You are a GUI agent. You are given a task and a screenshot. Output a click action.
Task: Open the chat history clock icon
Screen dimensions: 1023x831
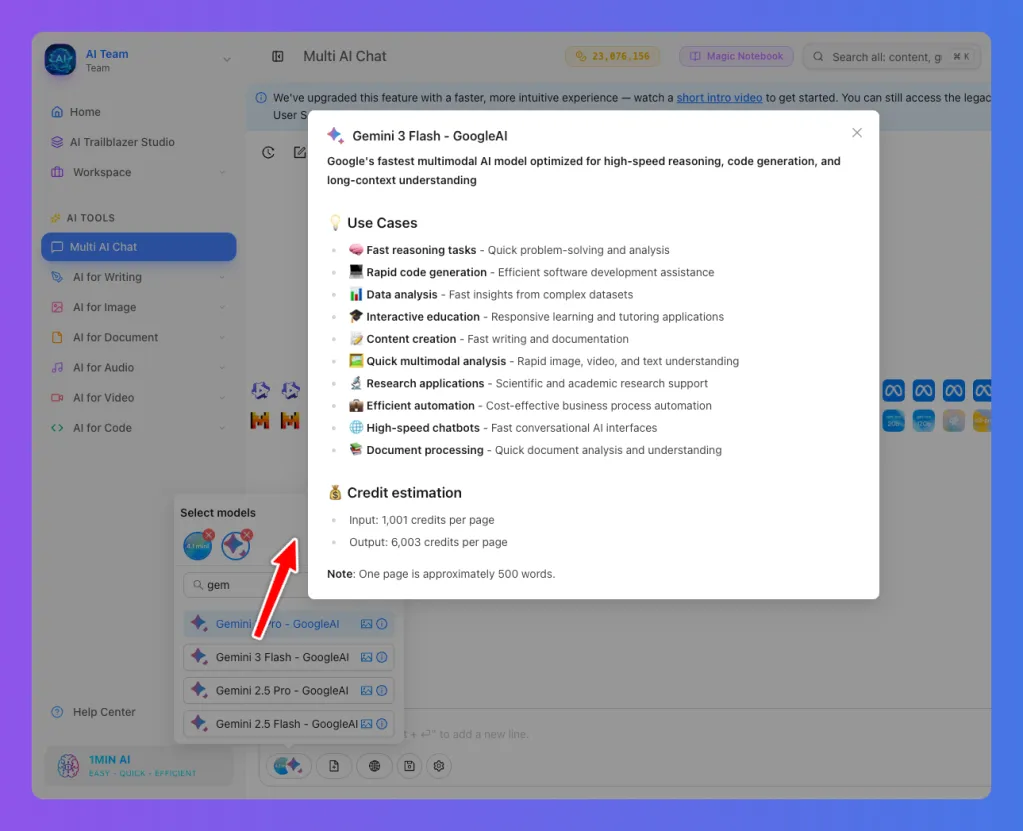[268, 153]
